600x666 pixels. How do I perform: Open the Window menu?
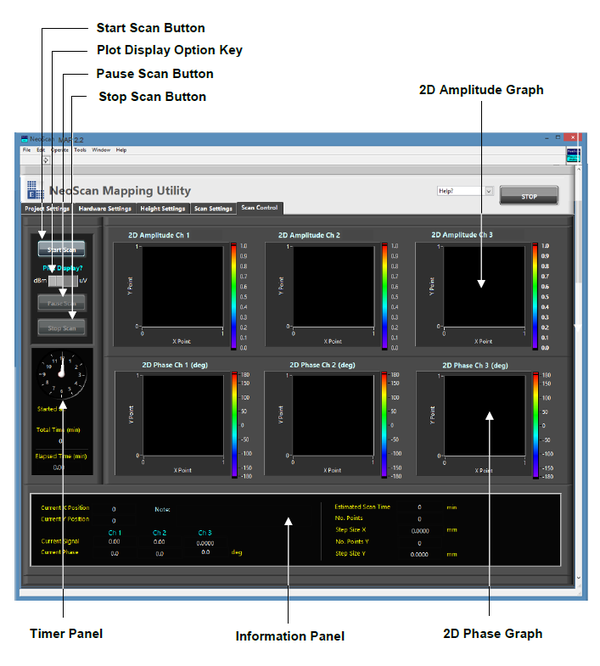(101, 150)
